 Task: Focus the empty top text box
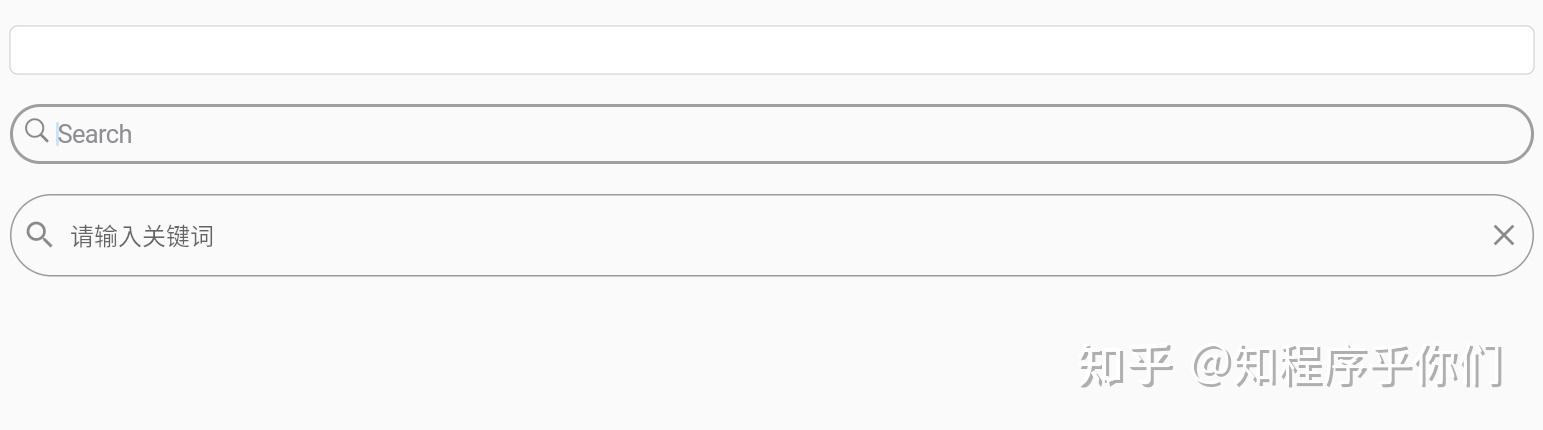771,50
